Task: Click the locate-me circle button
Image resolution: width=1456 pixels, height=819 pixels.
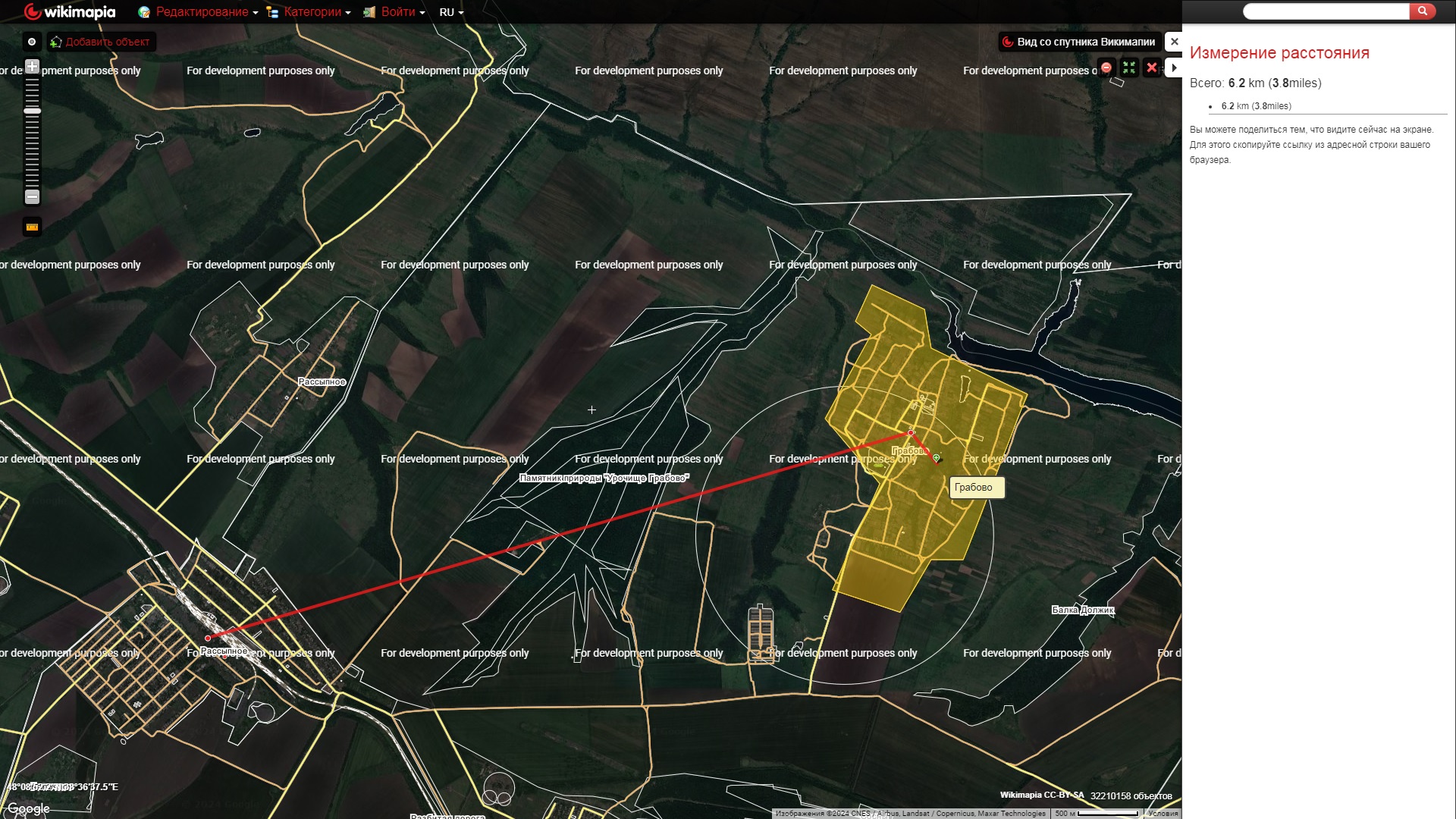Action: click(32, 42)
